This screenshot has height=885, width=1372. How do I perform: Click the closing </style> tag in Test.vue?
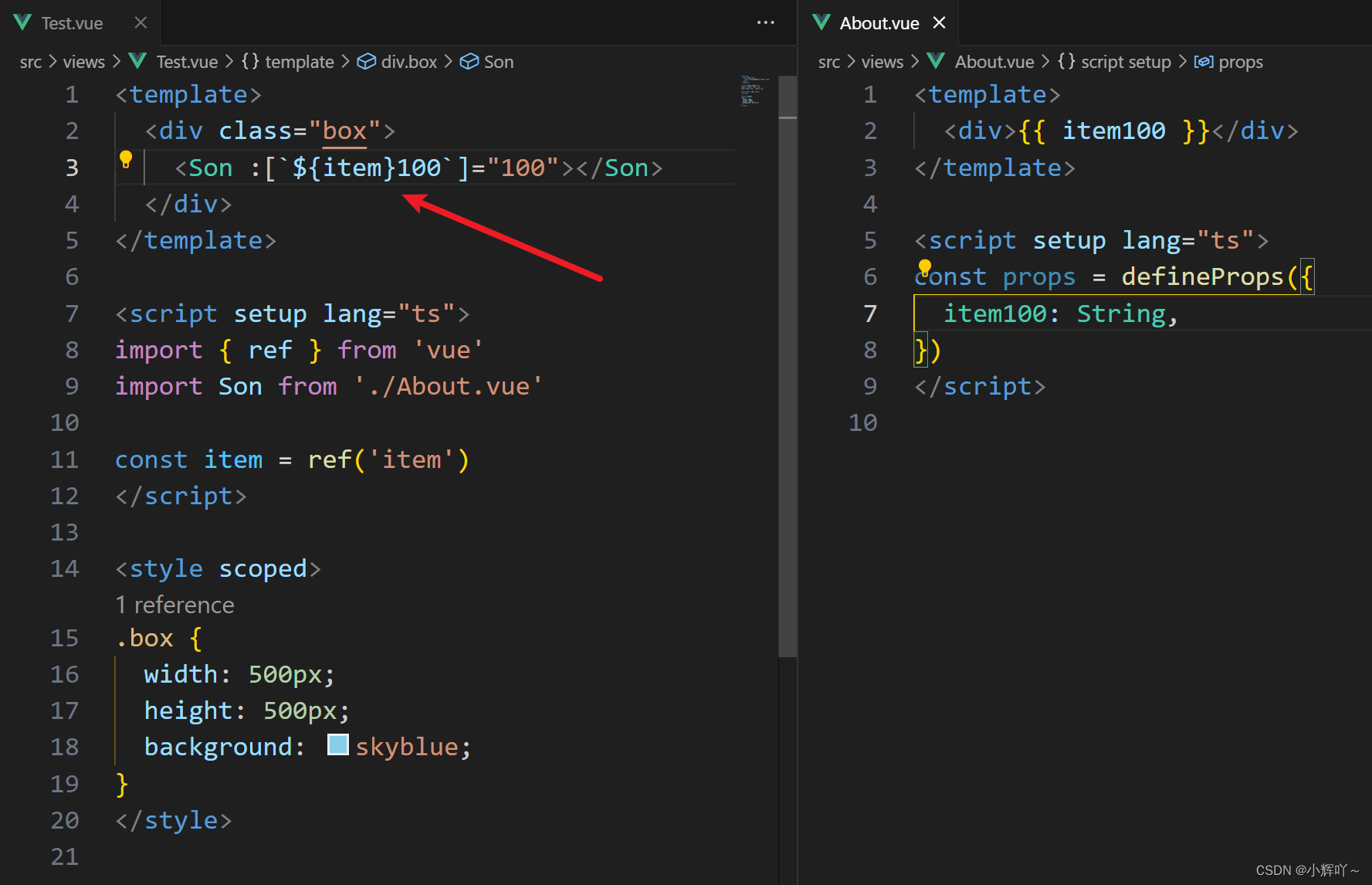[174, 820]
